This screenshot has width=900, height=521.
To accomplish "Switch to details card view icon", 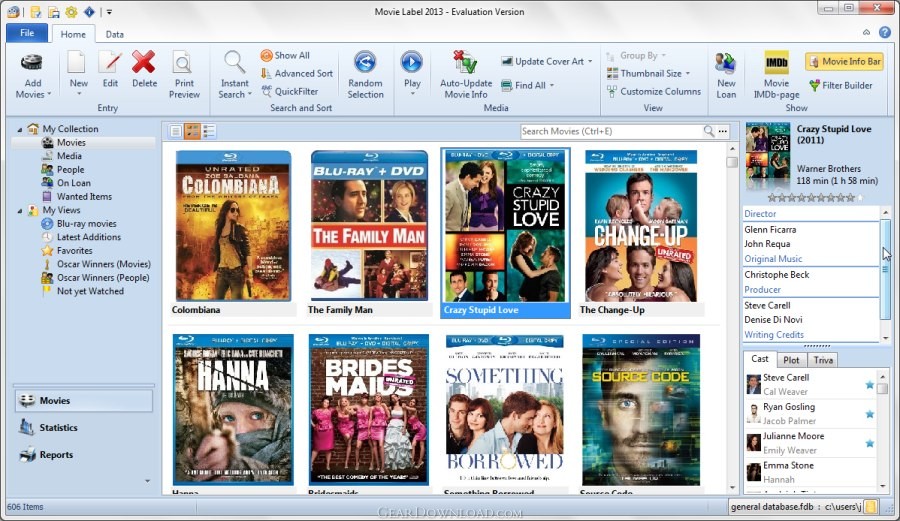I will 208,132.
